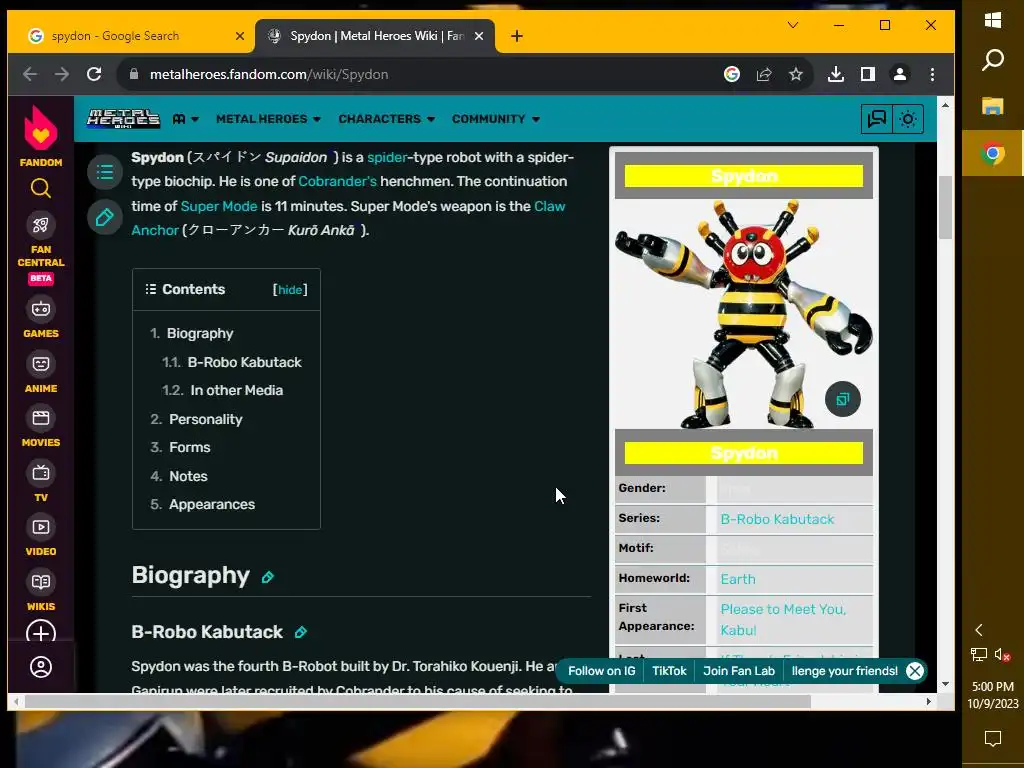The image size is (1024, 768).
Task: Click the vertical page scrollbar thumb
Action: coord(945,208)
